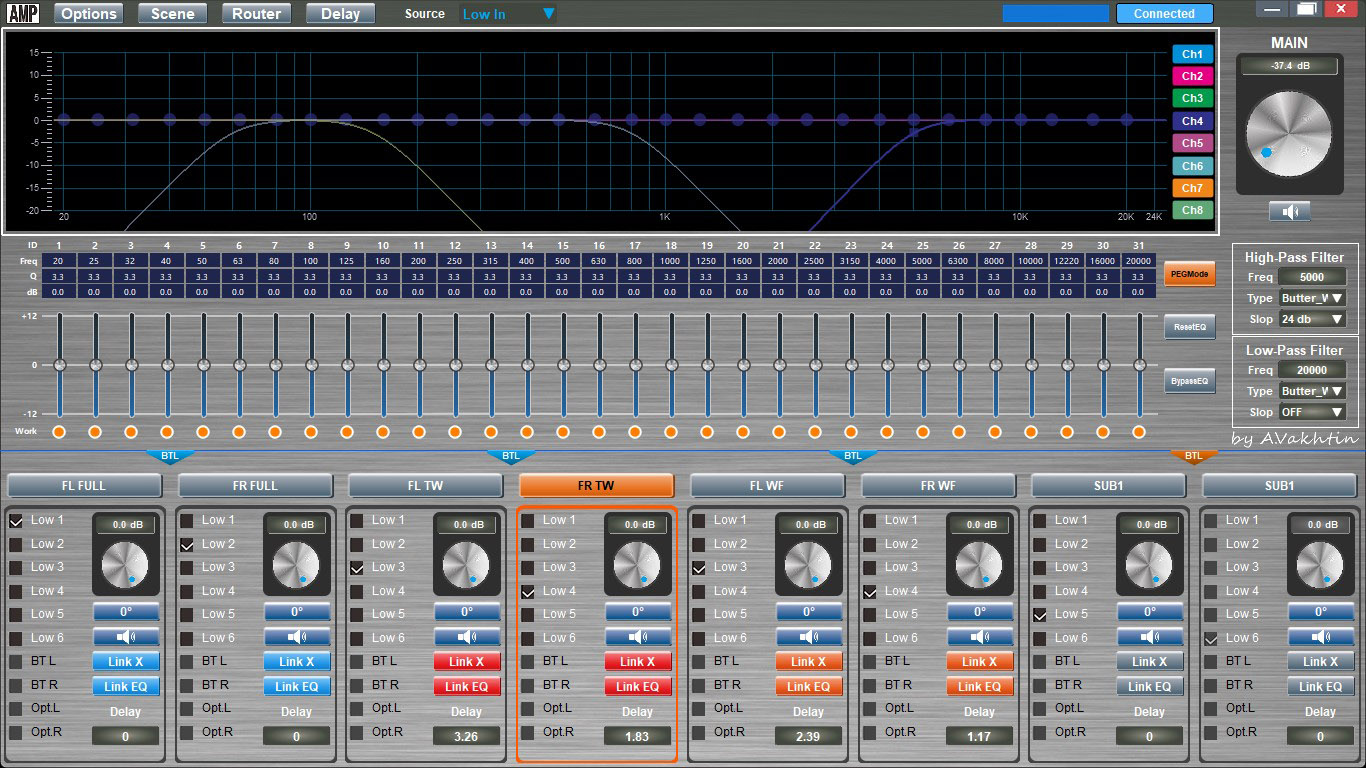Select the green Ch3 curve button
This screenshot has width=1366, height=768.
pos(1192,99)
